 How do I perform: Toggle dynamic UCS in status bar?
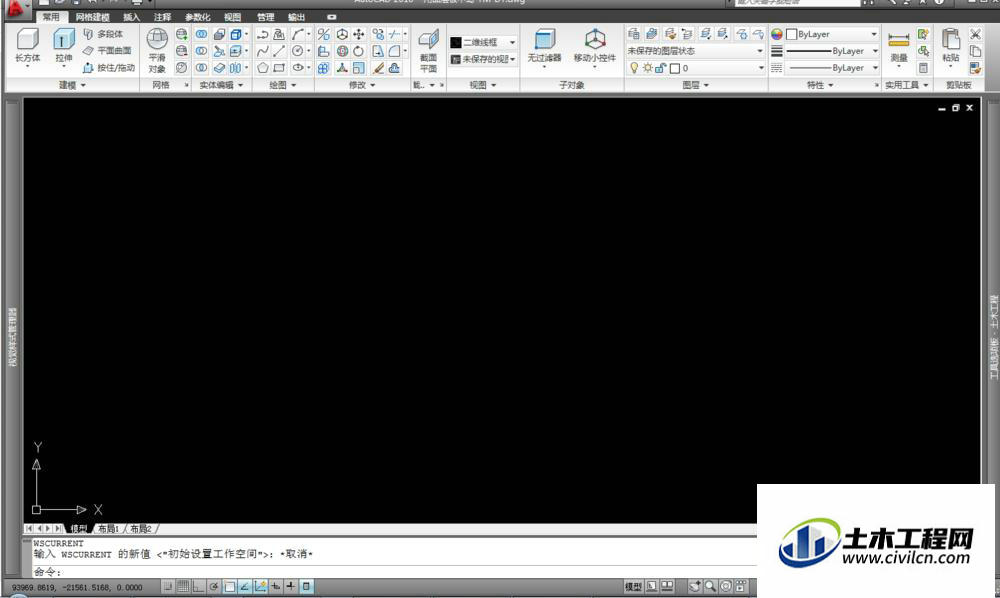(x=260, y=586)
